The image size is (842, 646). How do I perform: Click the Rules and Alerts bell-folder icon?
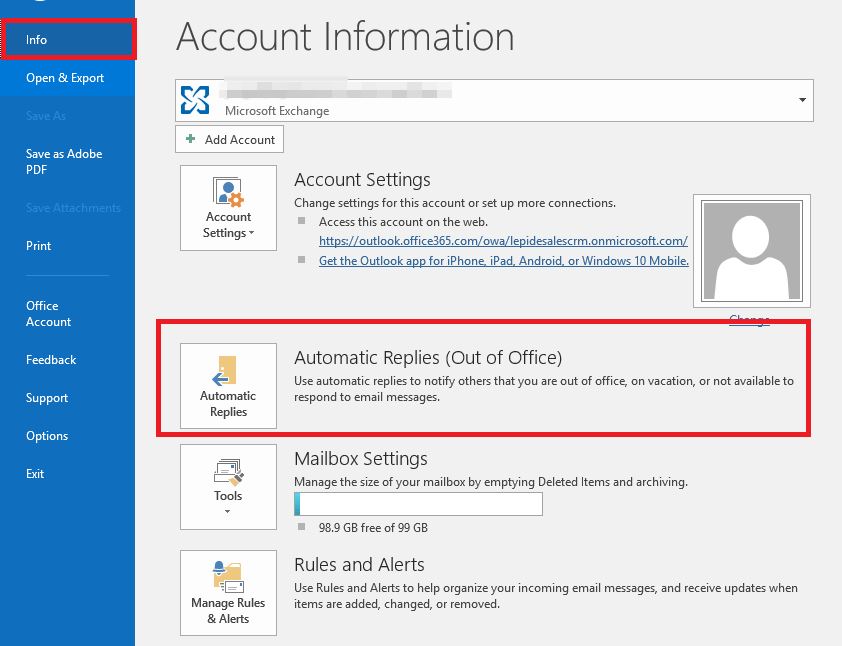click(x=228, y=577)
